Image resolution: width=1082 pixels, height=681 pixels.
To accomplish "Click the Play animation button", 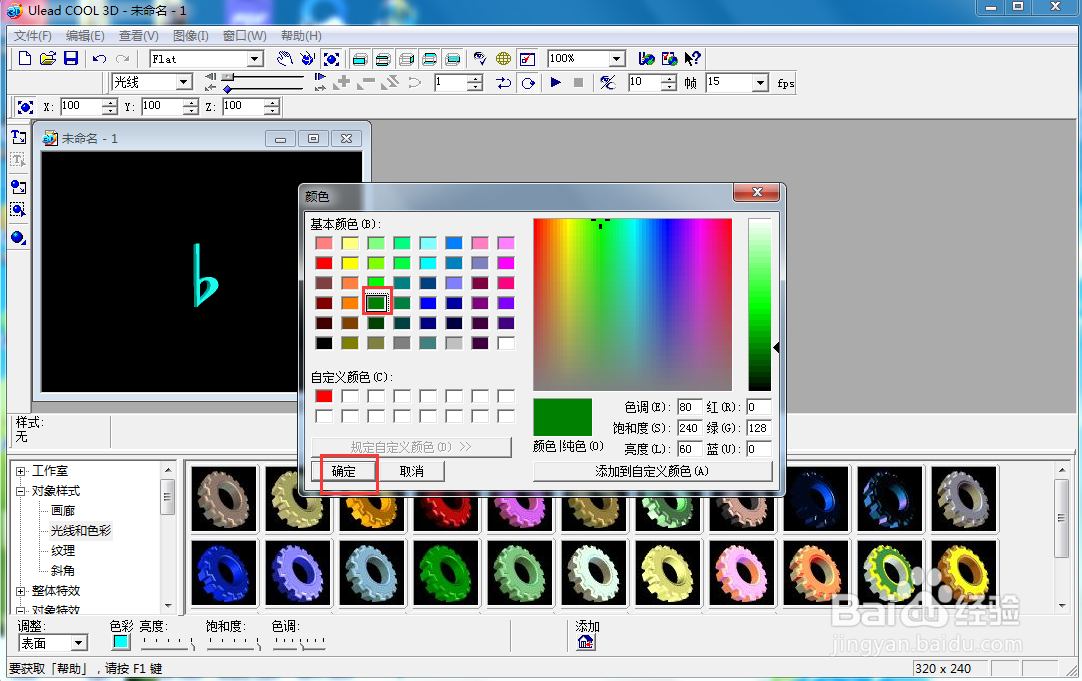I will 556,83.
